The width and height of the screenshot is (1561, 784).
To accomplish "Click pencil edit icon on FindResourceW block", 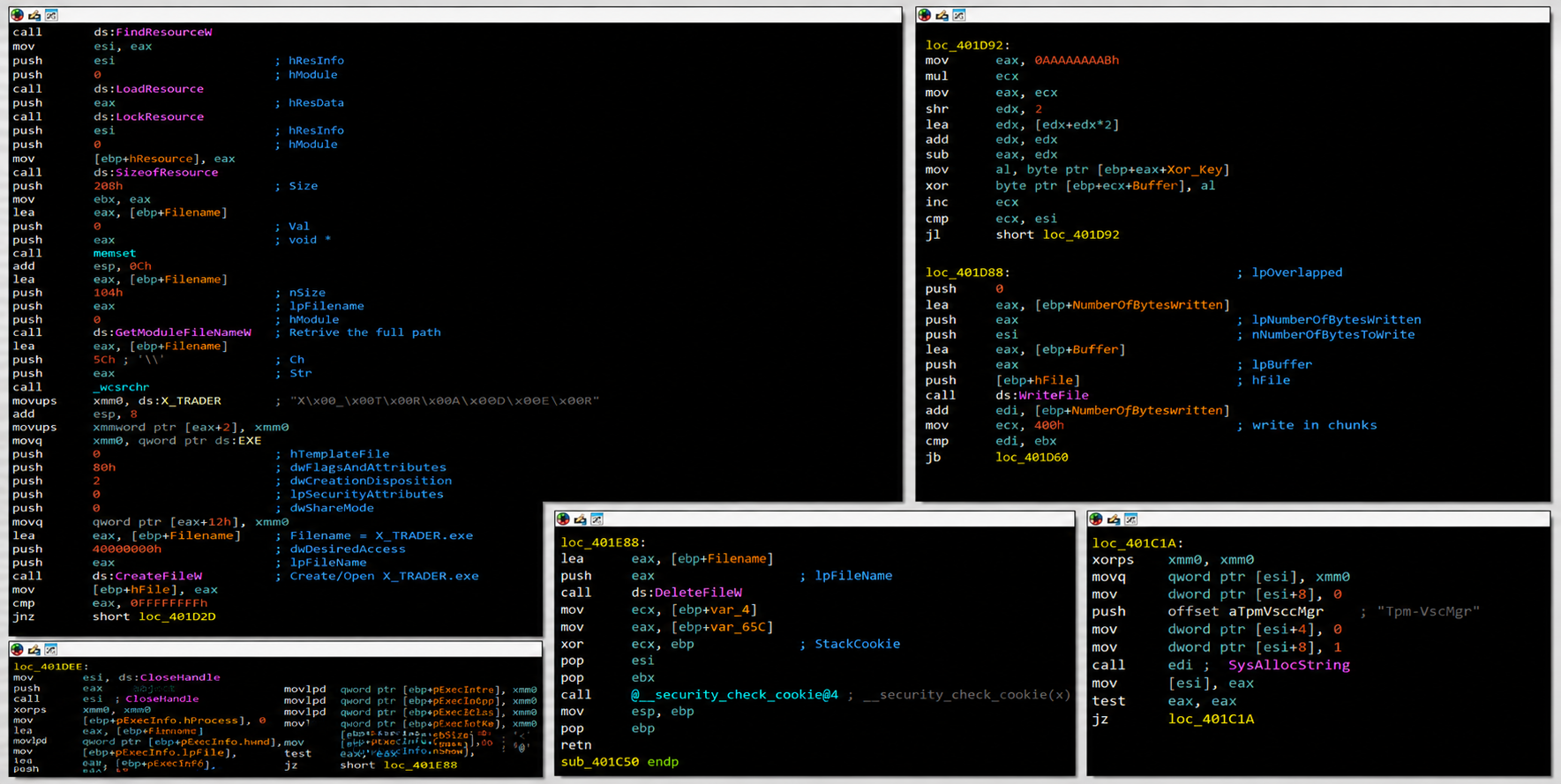I will (x=34, y=15).
